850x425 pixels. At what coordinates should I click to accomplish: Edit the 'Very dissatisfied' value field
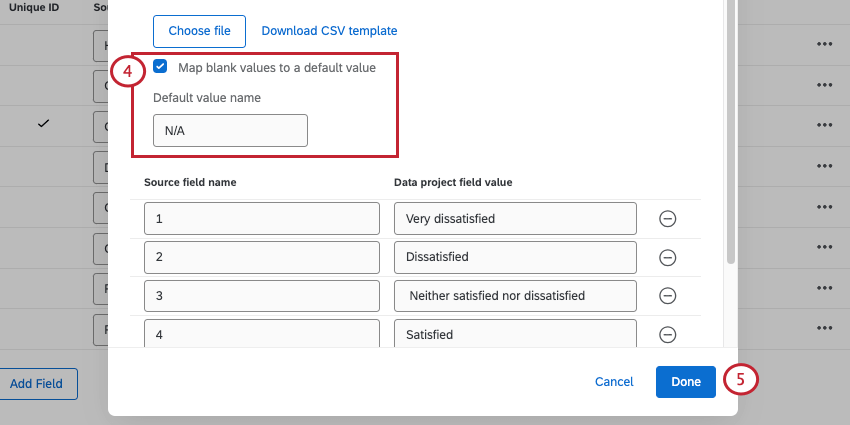(515, 218)
